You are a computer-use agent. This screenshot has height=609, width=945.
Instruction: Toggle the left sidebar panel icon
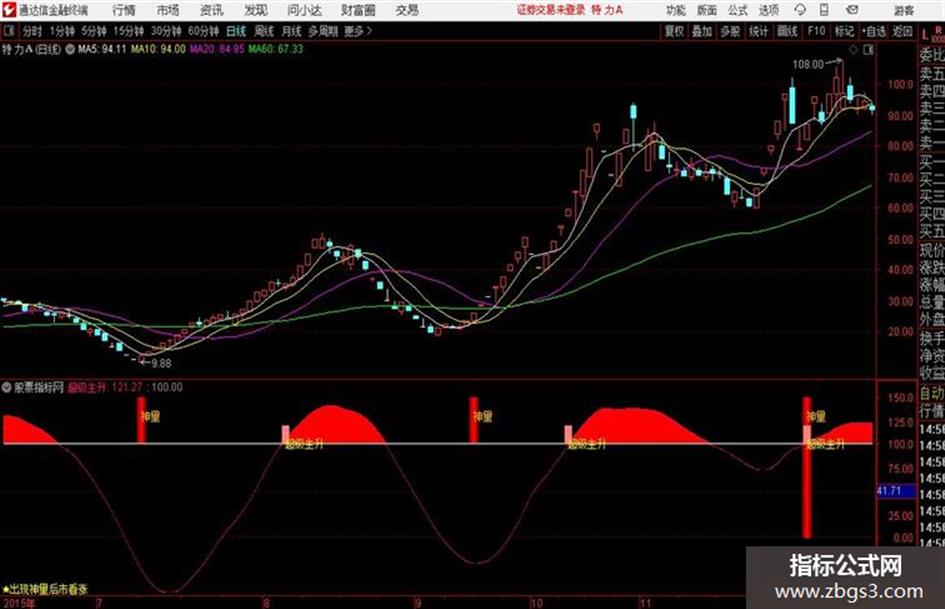pos(8,31)
